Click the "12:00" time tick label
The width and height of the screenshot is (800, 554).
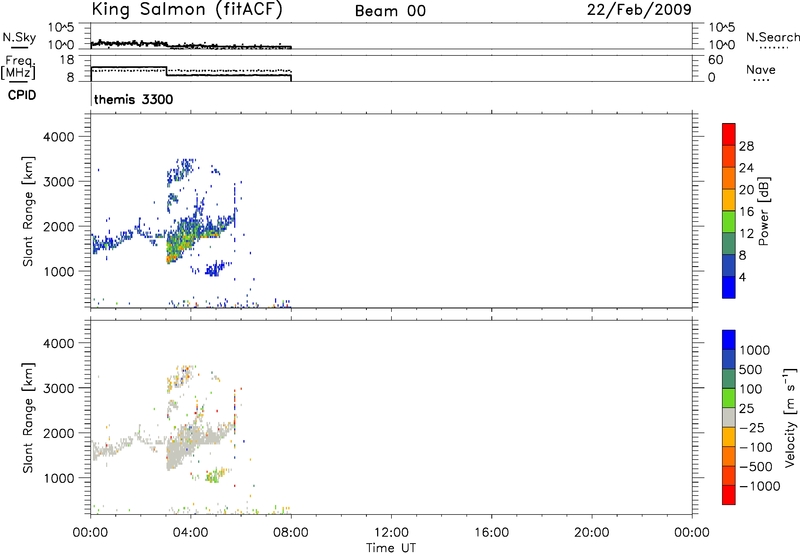391,533
